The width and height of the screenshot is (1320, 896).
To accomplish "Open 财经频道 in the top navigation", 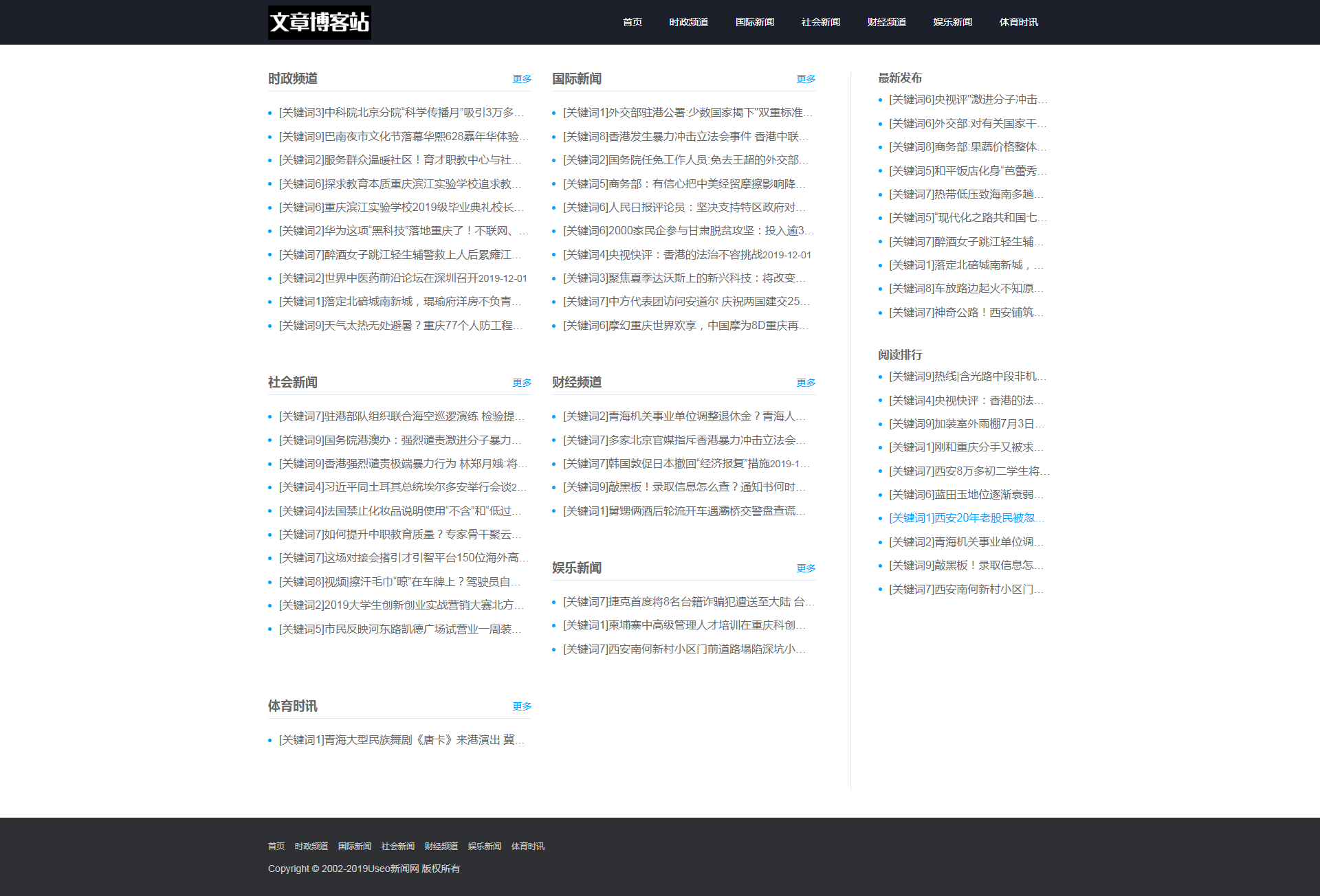I will coord(886,22).
